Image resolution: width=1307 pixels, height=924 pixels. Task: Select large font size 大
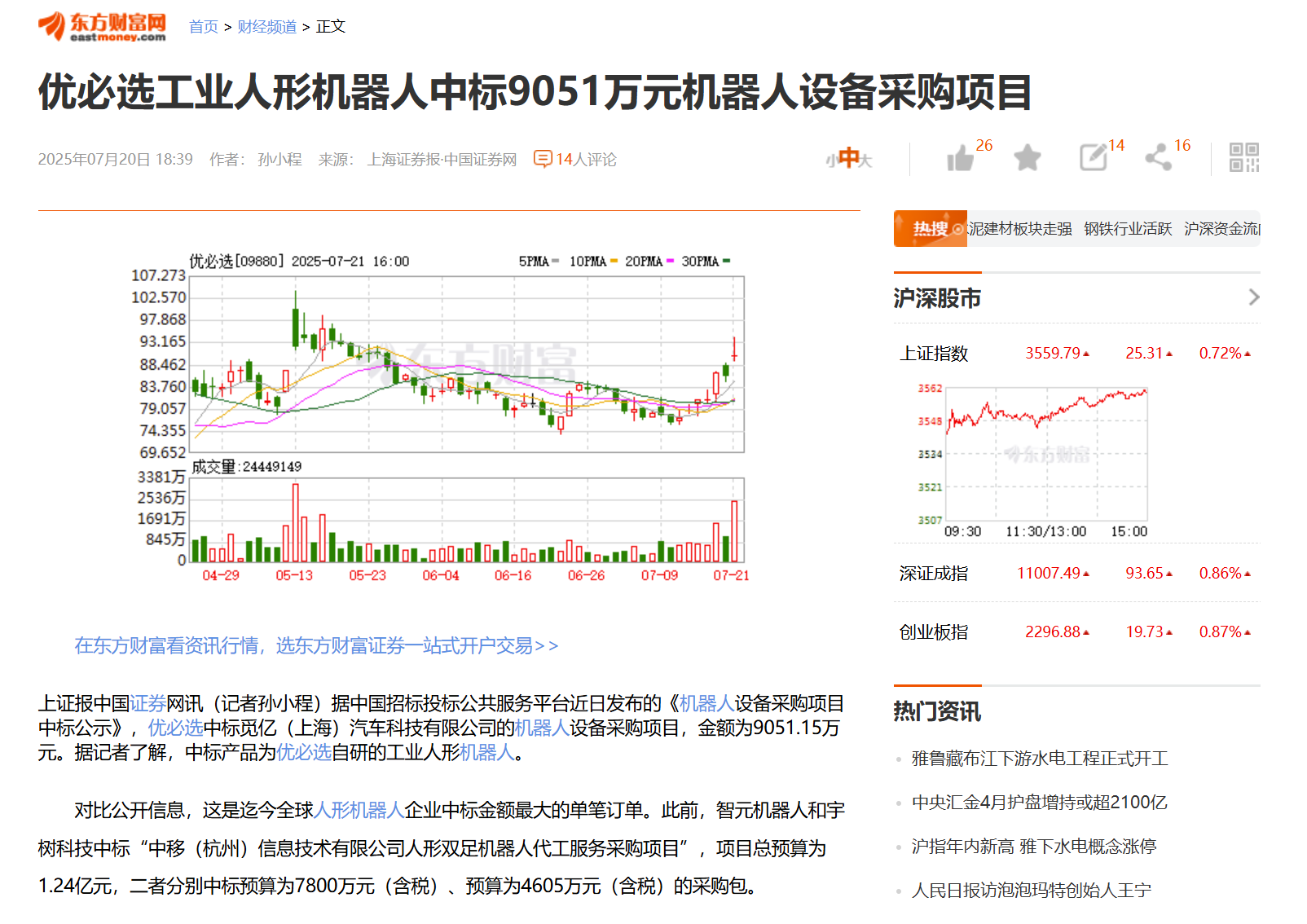(865, 161)
